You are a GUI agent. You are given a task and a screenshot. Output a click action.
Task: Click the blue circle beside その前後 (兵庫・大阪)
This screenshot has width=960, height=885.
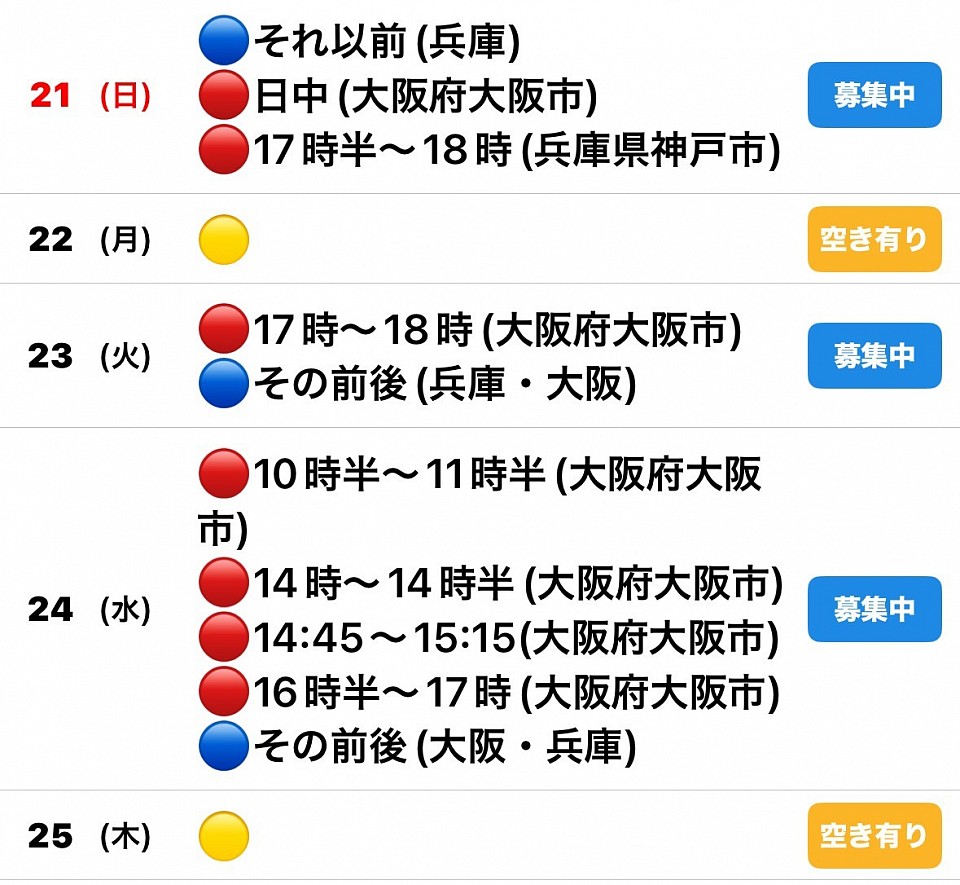pyautogui.click(x=223, y=384)
